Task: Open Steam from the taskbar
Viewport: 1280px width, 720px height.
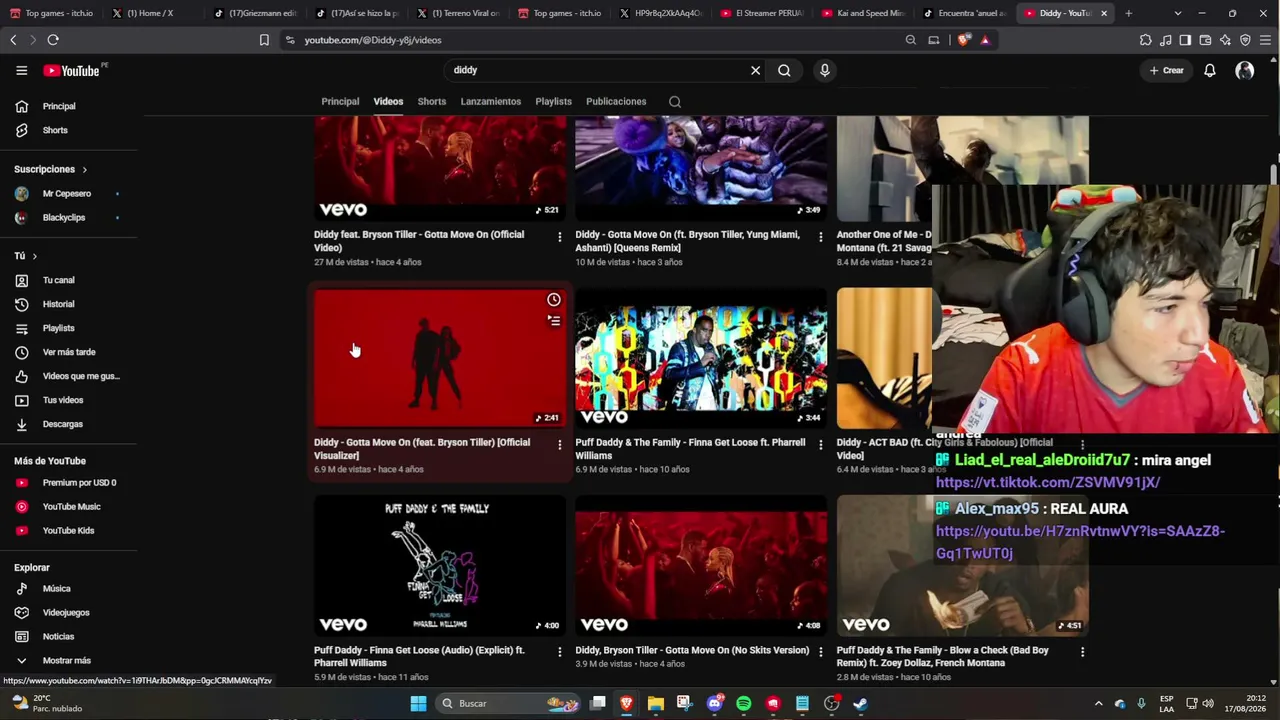Action: pyautogui.click(x=860, y=703)
